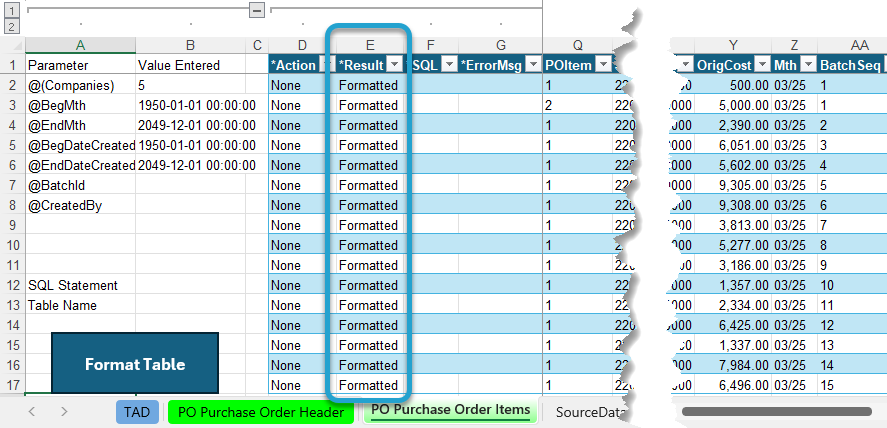Image resolution: width=887 pixels, height=428 pixels.
Task: Open PO Purchase Order Header sheet tab
Action: [261, 412]
